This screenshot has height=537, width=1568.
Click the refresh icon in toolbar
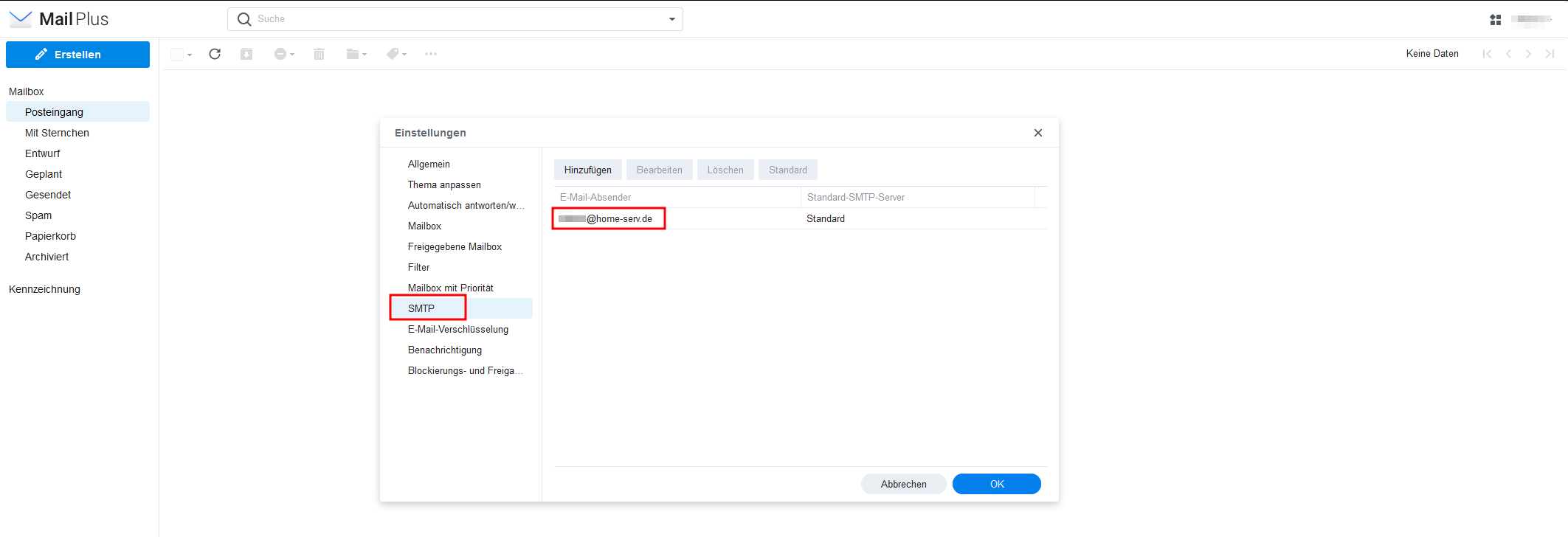coord(215,54)
